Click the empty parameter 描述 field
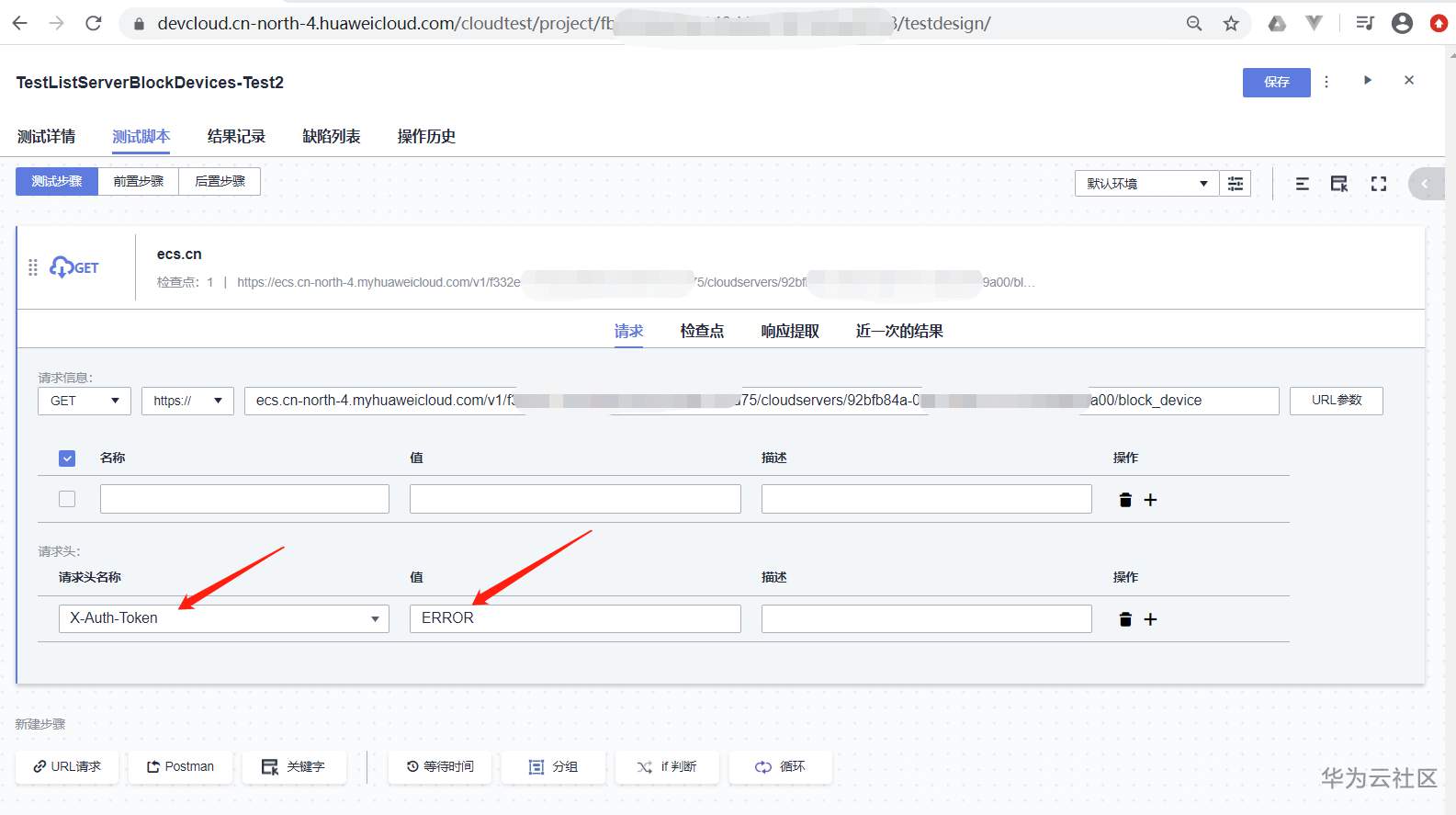This screenshot has width=1456, height=815. point(926,499)
